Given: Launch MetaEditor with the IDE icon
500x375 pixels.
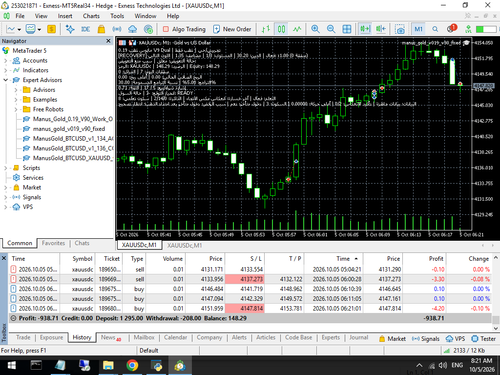Looking at the screenshot, I should click(x=86, y=29).
